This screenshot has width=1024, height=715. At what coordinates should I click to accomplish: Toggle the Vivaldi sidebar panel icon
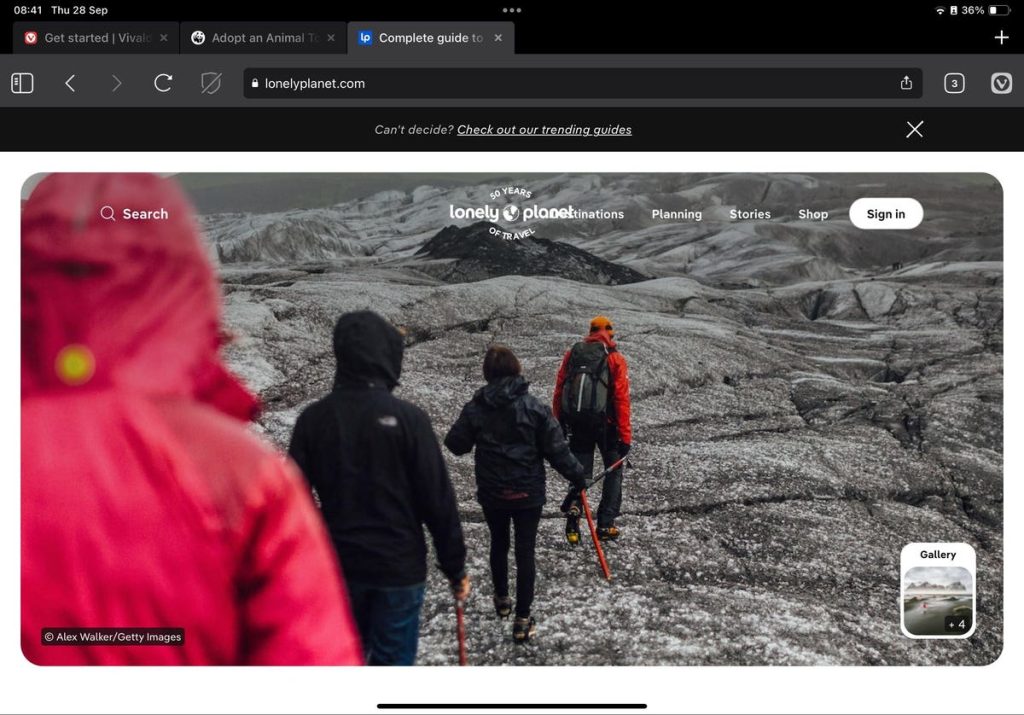click(22, 84)
